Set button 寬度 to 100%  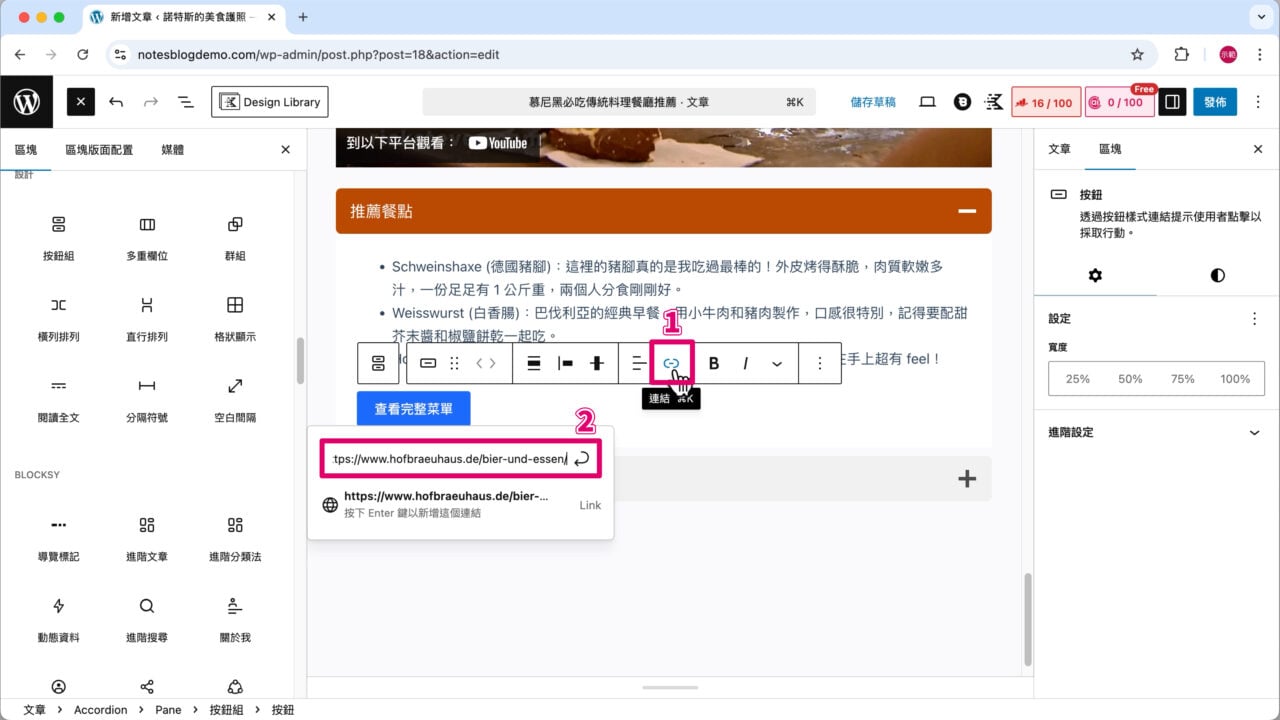1235,378
